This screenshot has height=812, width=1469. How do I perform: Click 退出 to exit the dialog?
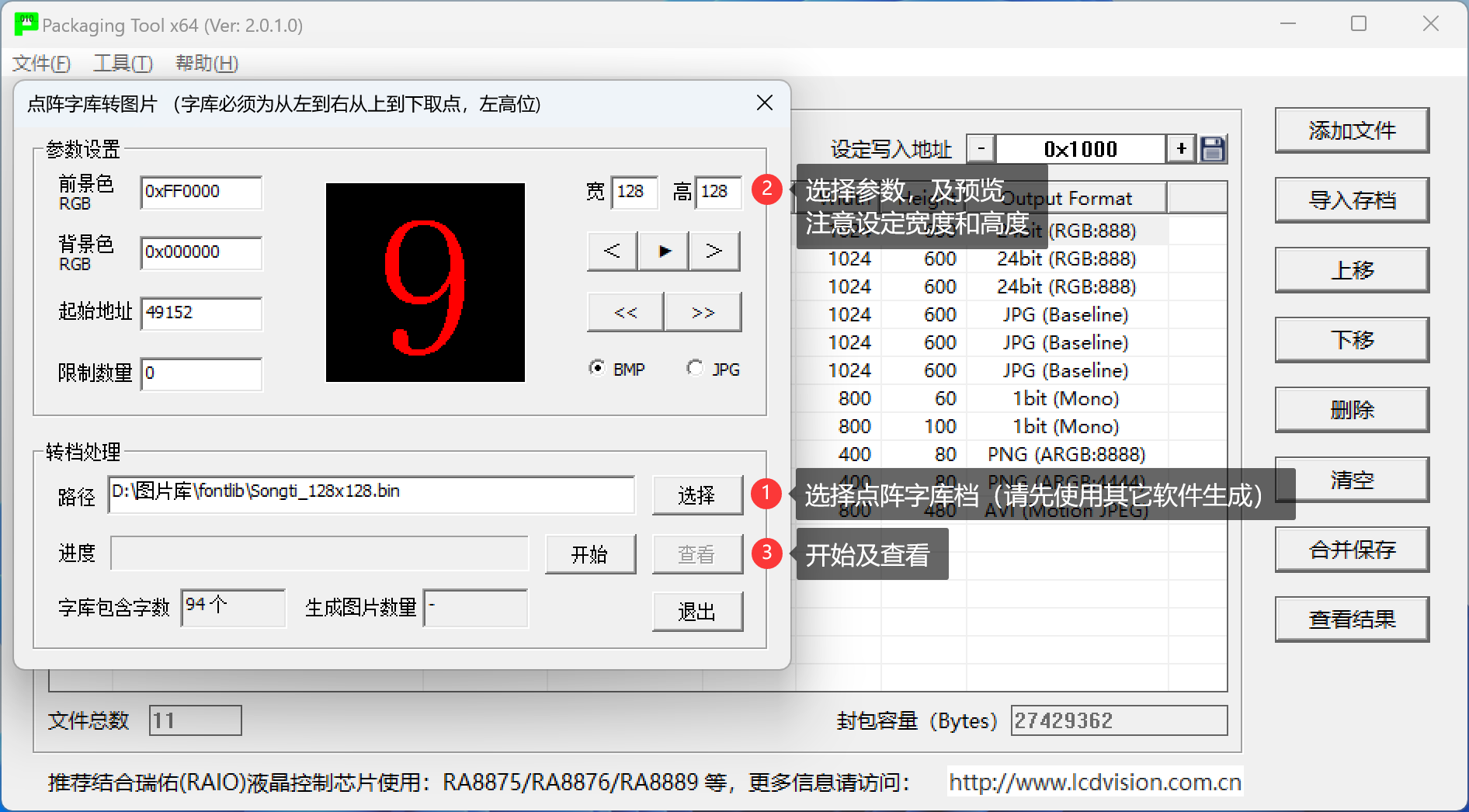pos(697,612)
